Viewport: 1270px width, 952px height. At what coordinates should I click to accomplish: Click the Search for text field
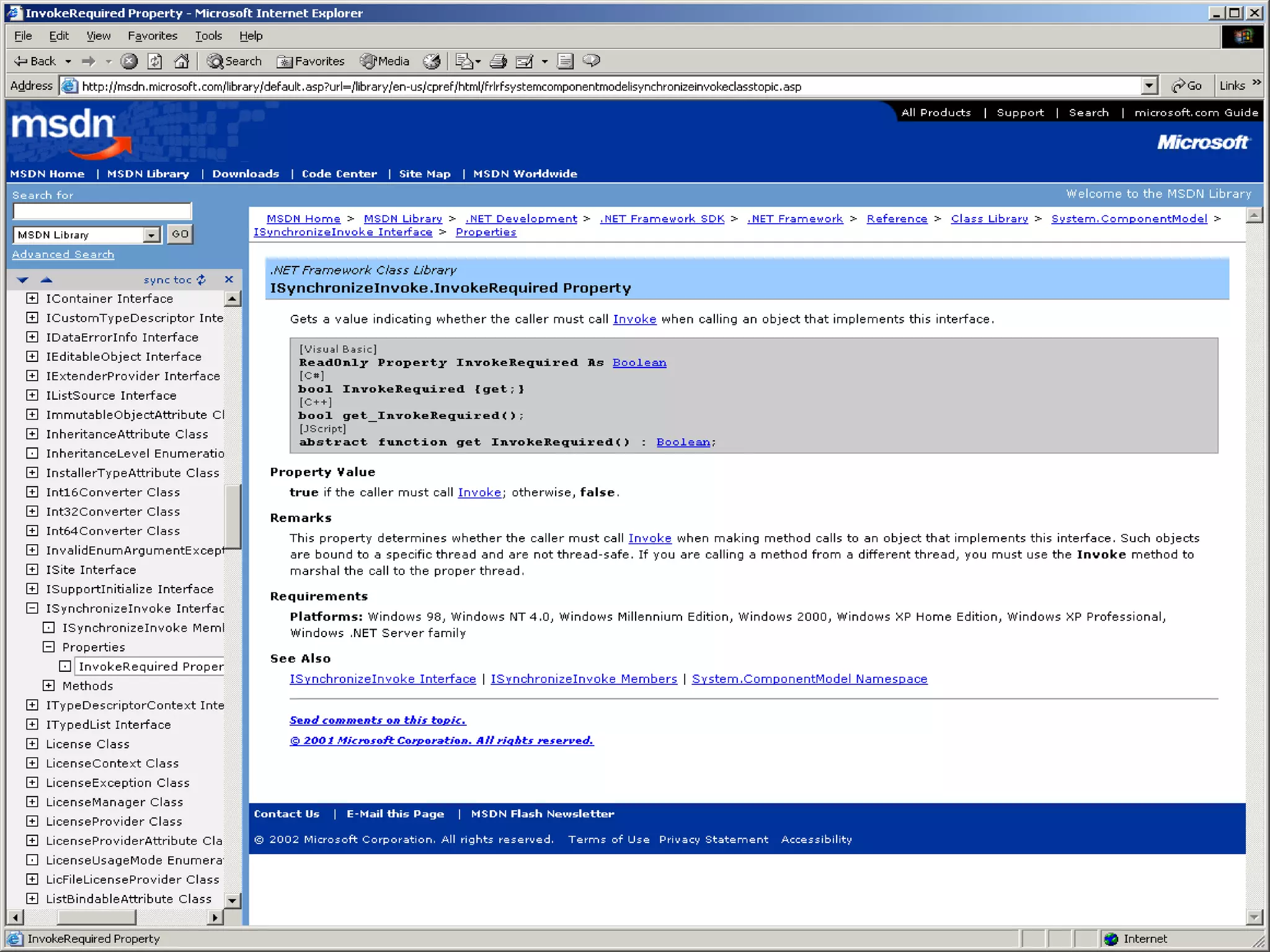pos(102,211)
